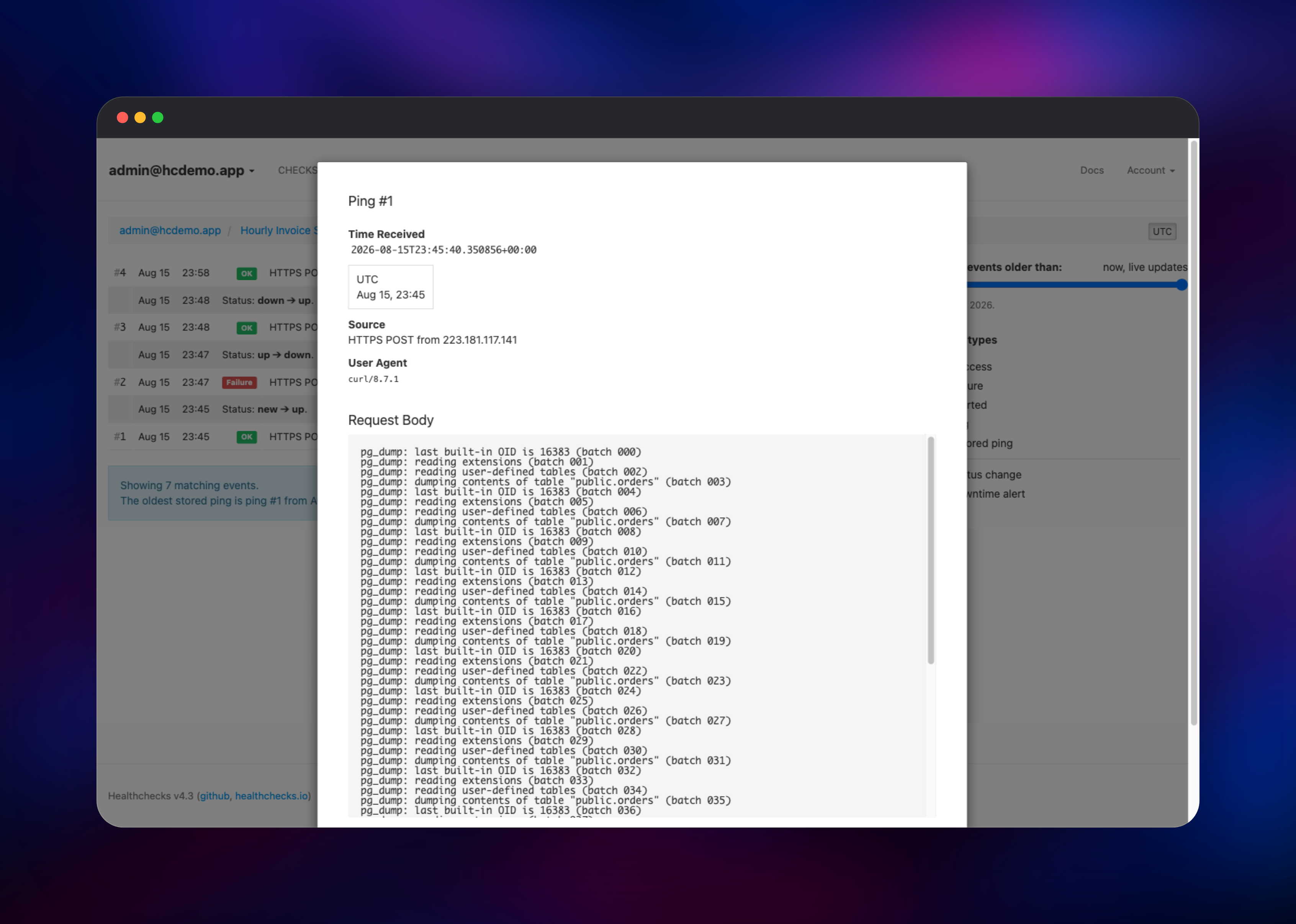The width and height of the screenshot is (1296, 924).
Task: Toggle the 'ored ping' event type filter
Action: (x=990, y=443)
